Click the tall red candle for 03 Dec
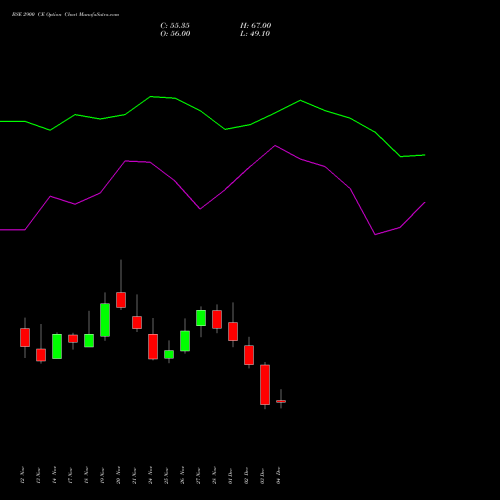The width and height of the screenshot is (500, 500). (265, 385)
